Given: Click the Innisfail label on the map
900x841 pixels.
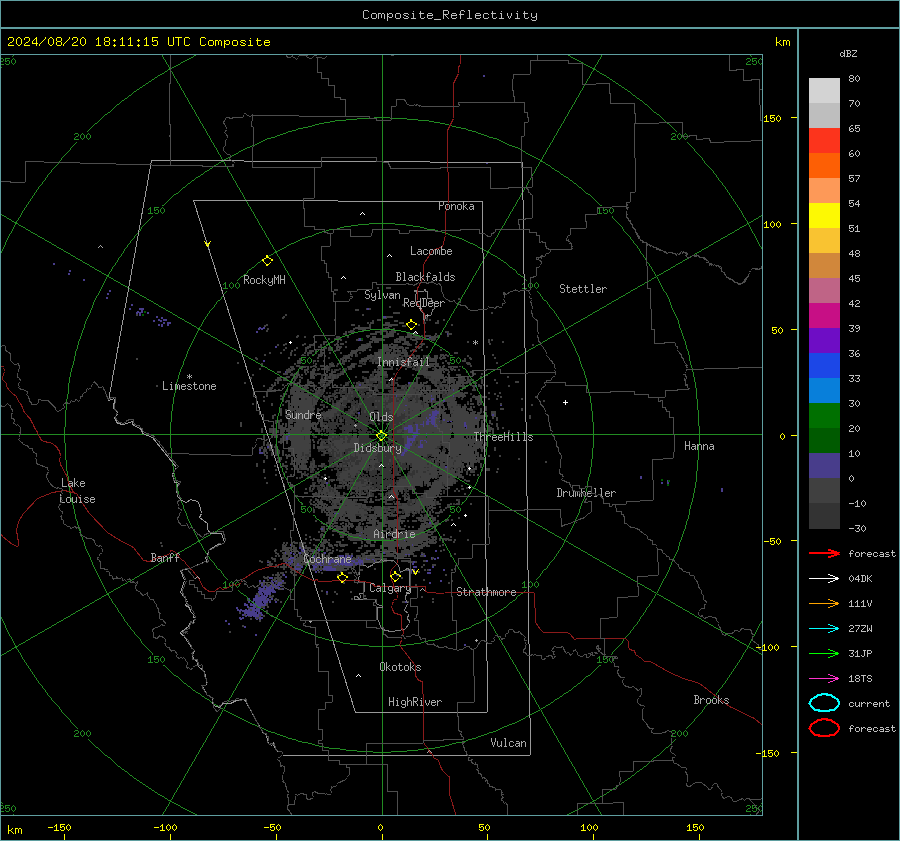Looking at the screenshot, I should pyautogui.click(x=403, y=362).
